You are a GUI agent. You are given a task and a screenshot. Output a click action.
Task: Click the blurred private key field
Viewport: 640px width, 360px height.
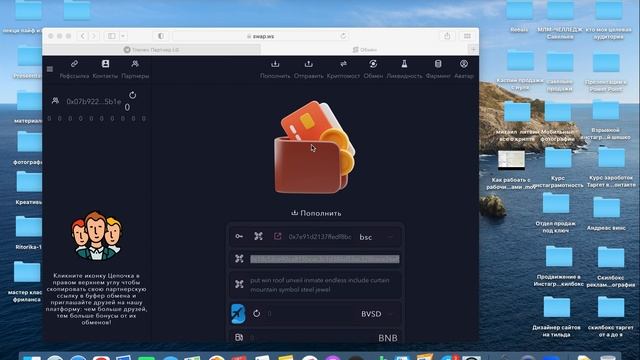[324, 259]
